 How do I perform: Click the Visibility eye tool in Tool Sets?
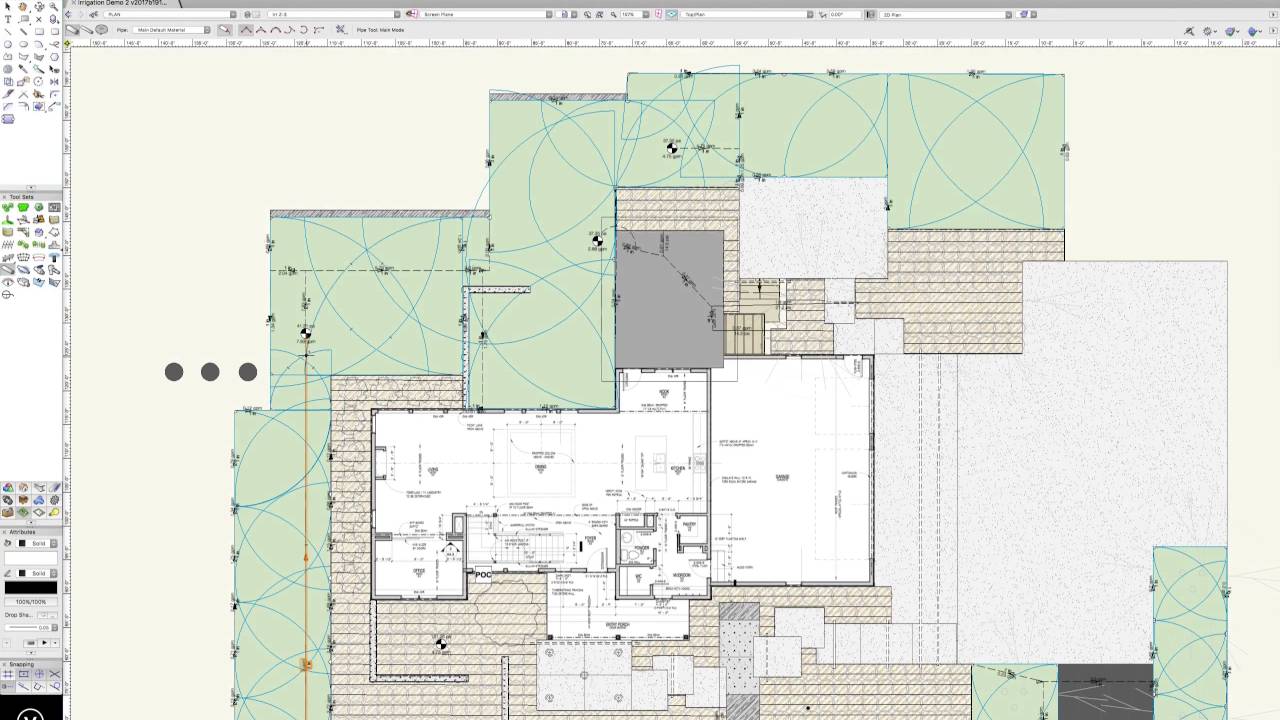[x=8, y=282]
